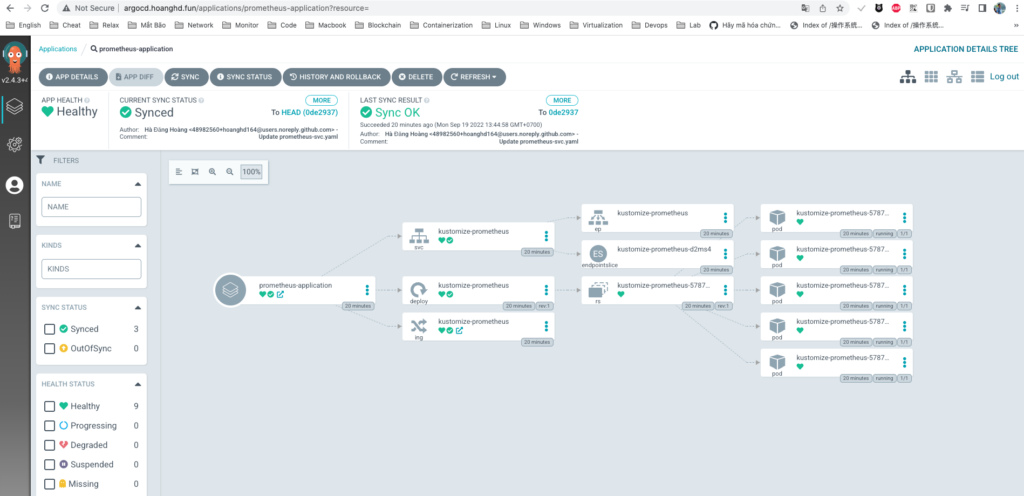Zoom out on resource graph
1024x496 pixels.
pyautogui.click(x=229, y=172)
